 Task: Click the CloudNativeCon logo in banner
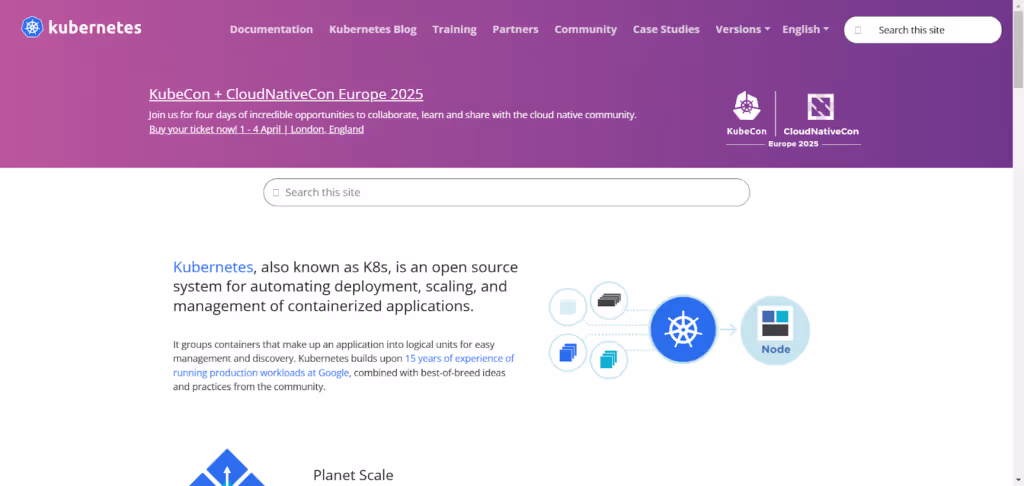(820, 114)
